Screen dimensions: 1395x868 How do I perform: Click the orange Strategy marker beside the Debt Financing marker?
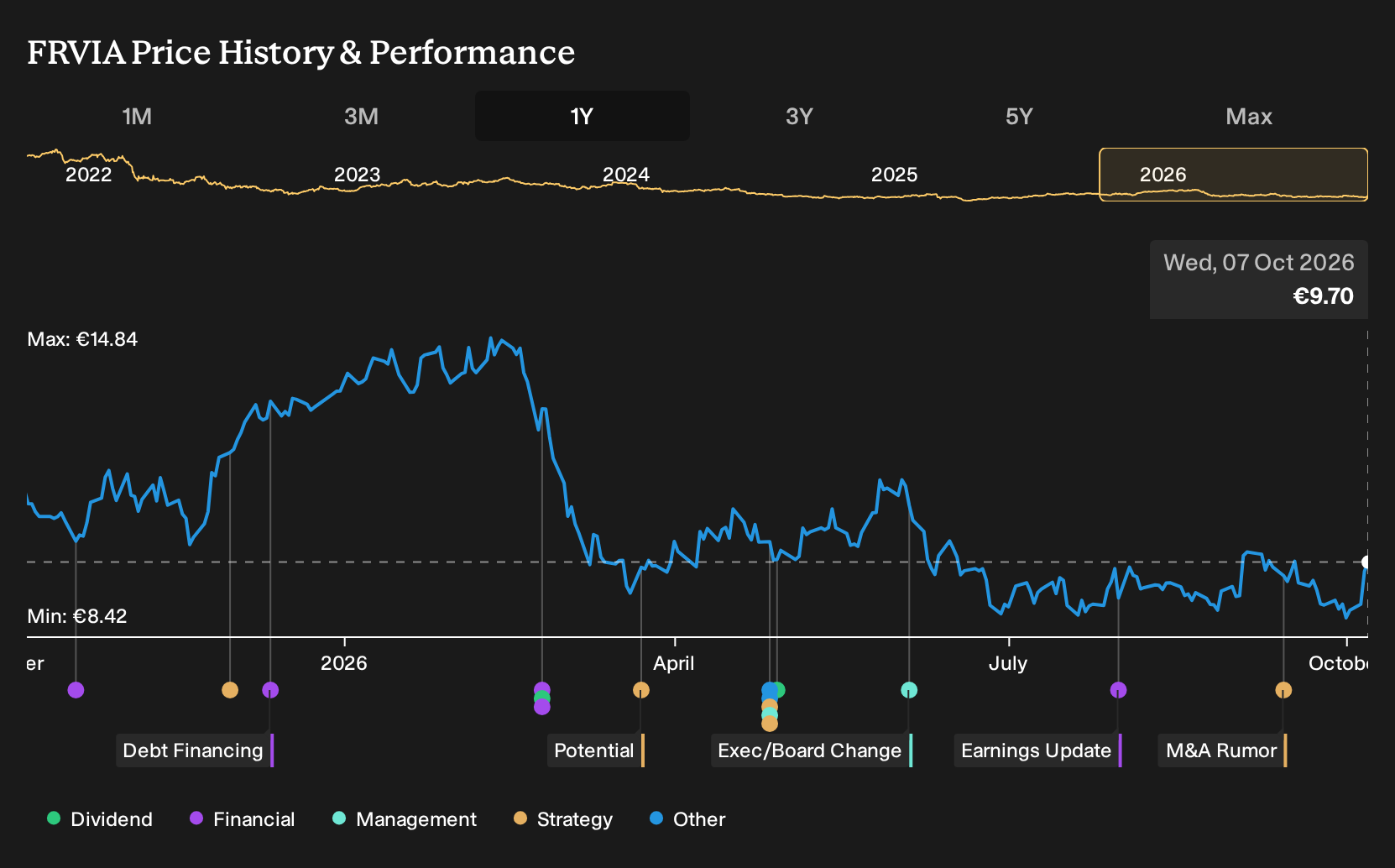point(230,690)
